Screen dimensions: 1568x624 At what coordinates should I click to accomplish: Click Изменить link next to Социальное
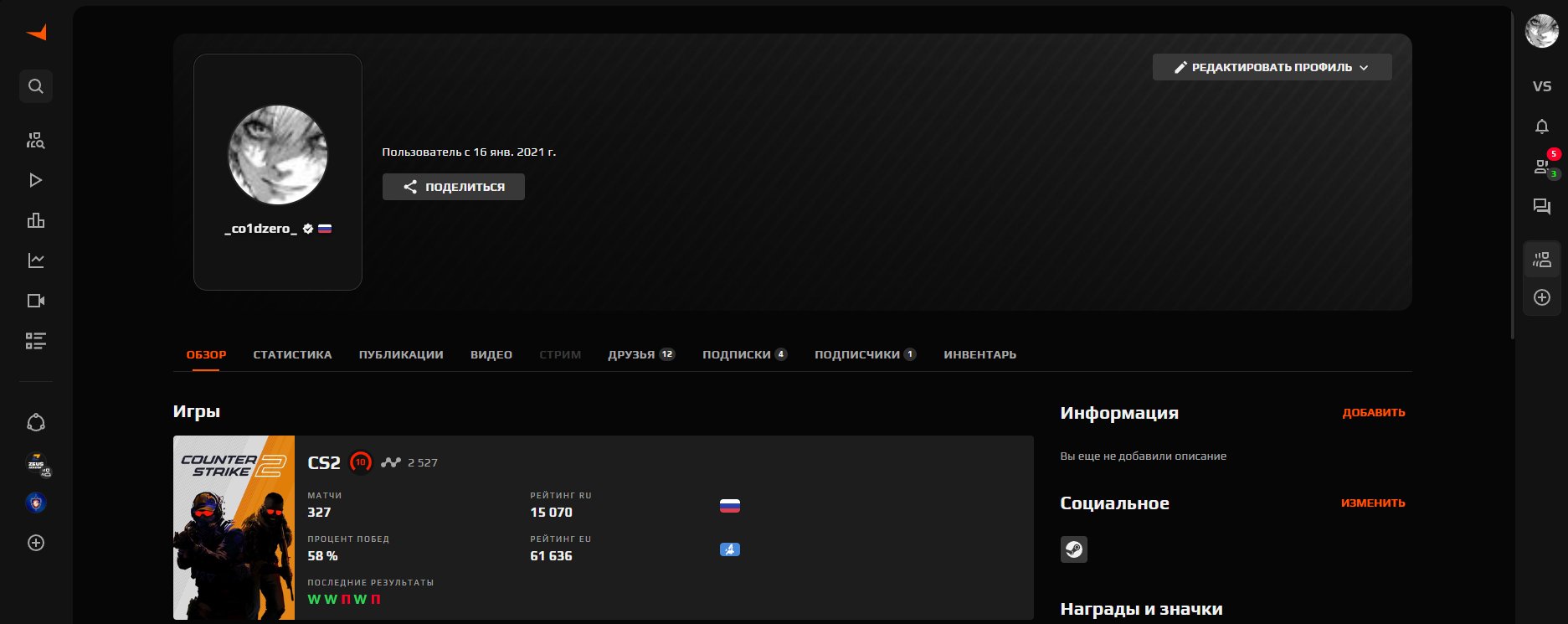1372,503
